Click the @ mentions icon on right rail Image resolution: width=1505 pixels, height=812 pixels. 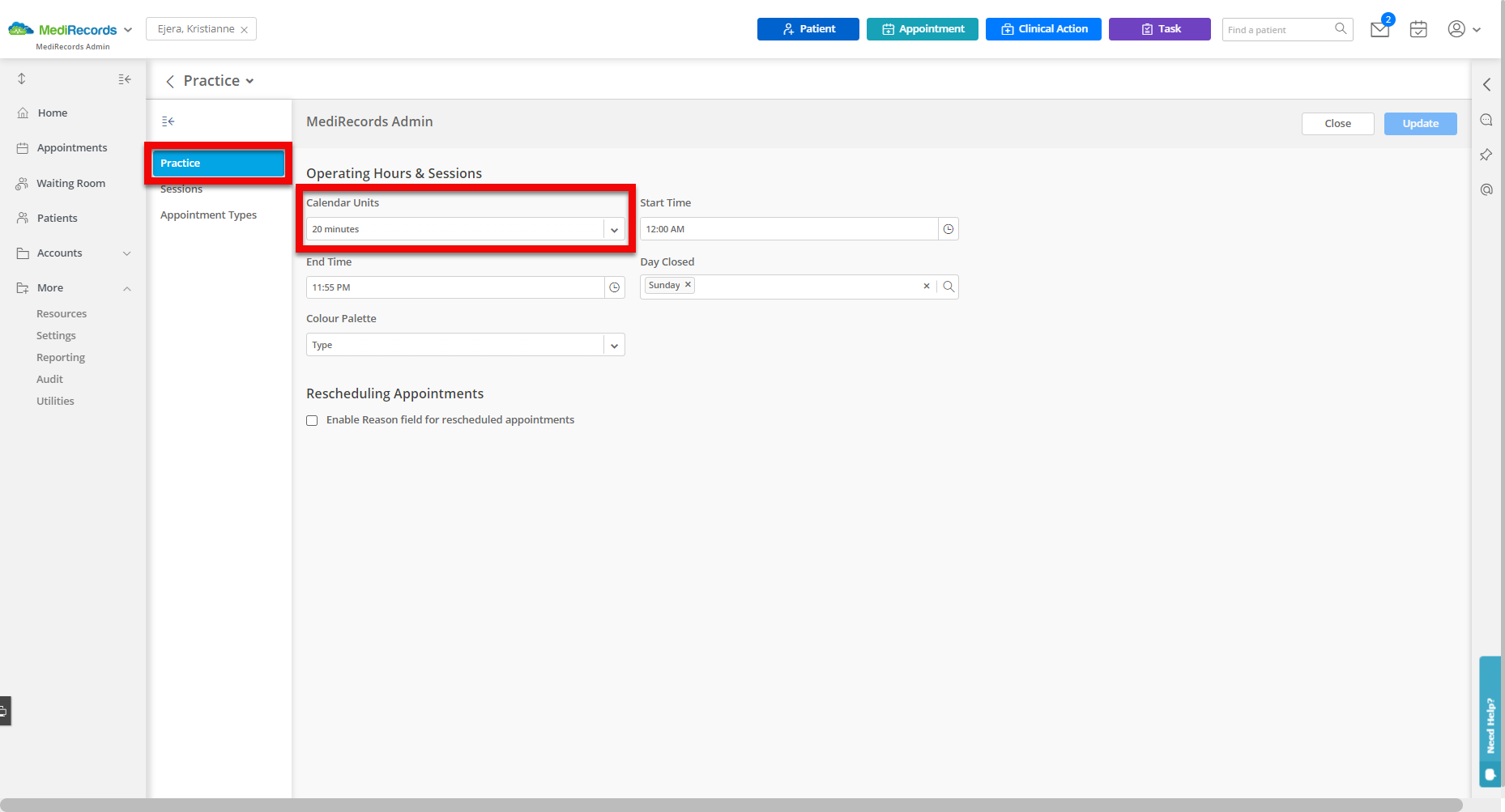point(1486,189)
